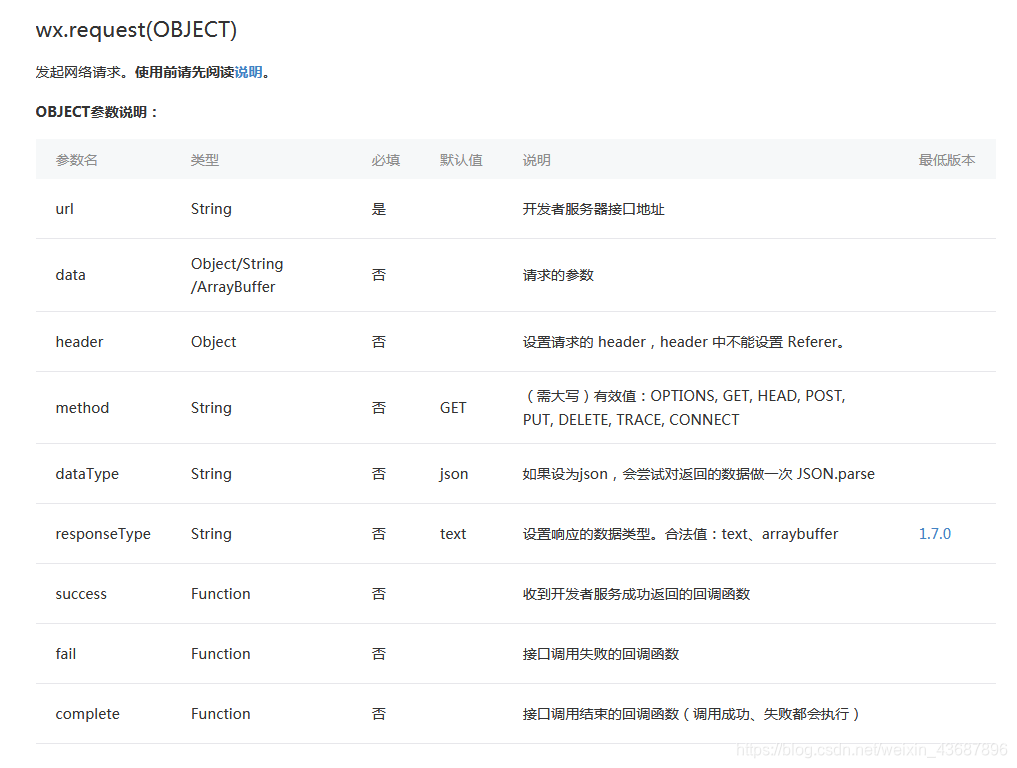The width and height of the screenshot is (1017, 768).
Task: Click the 说明 column header in the table
Action: coord(537,160)
